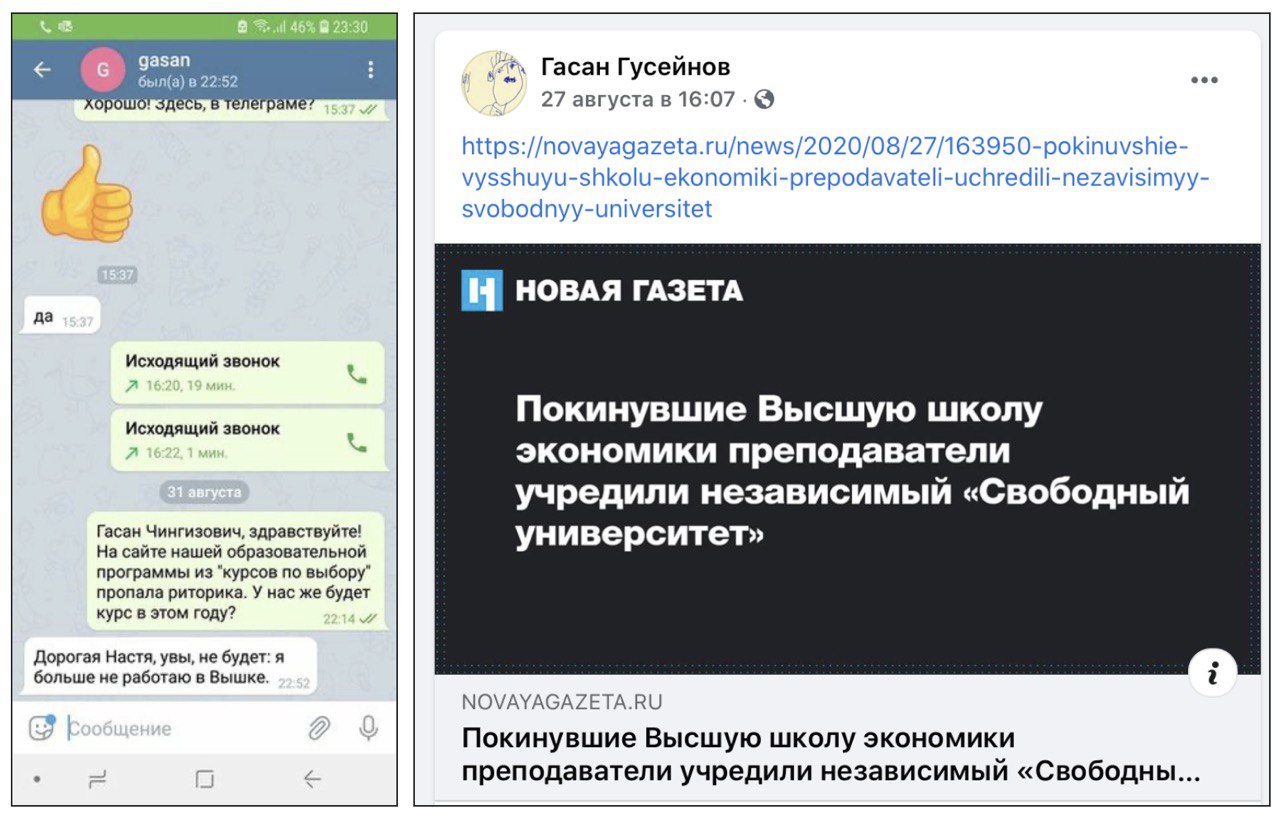Open Гасан Гусейнов's profile picture
Viewport: 1280px width, 816px height.
point(494,83)
